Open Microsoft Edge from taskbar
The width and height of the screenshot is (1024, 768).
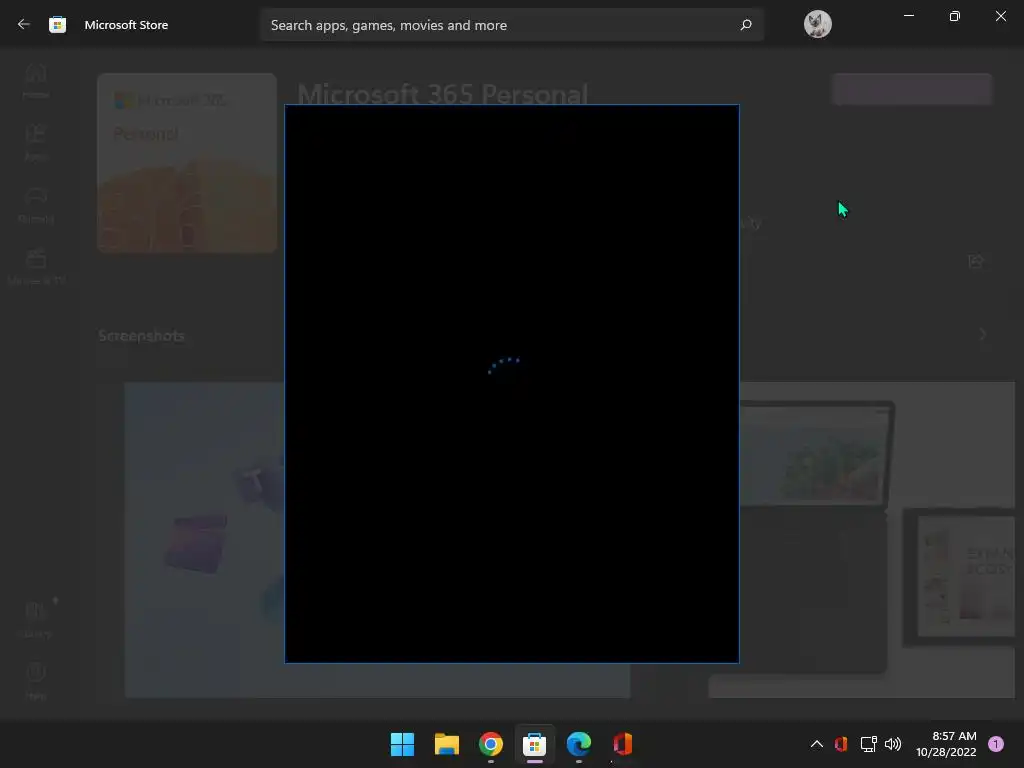579,744
